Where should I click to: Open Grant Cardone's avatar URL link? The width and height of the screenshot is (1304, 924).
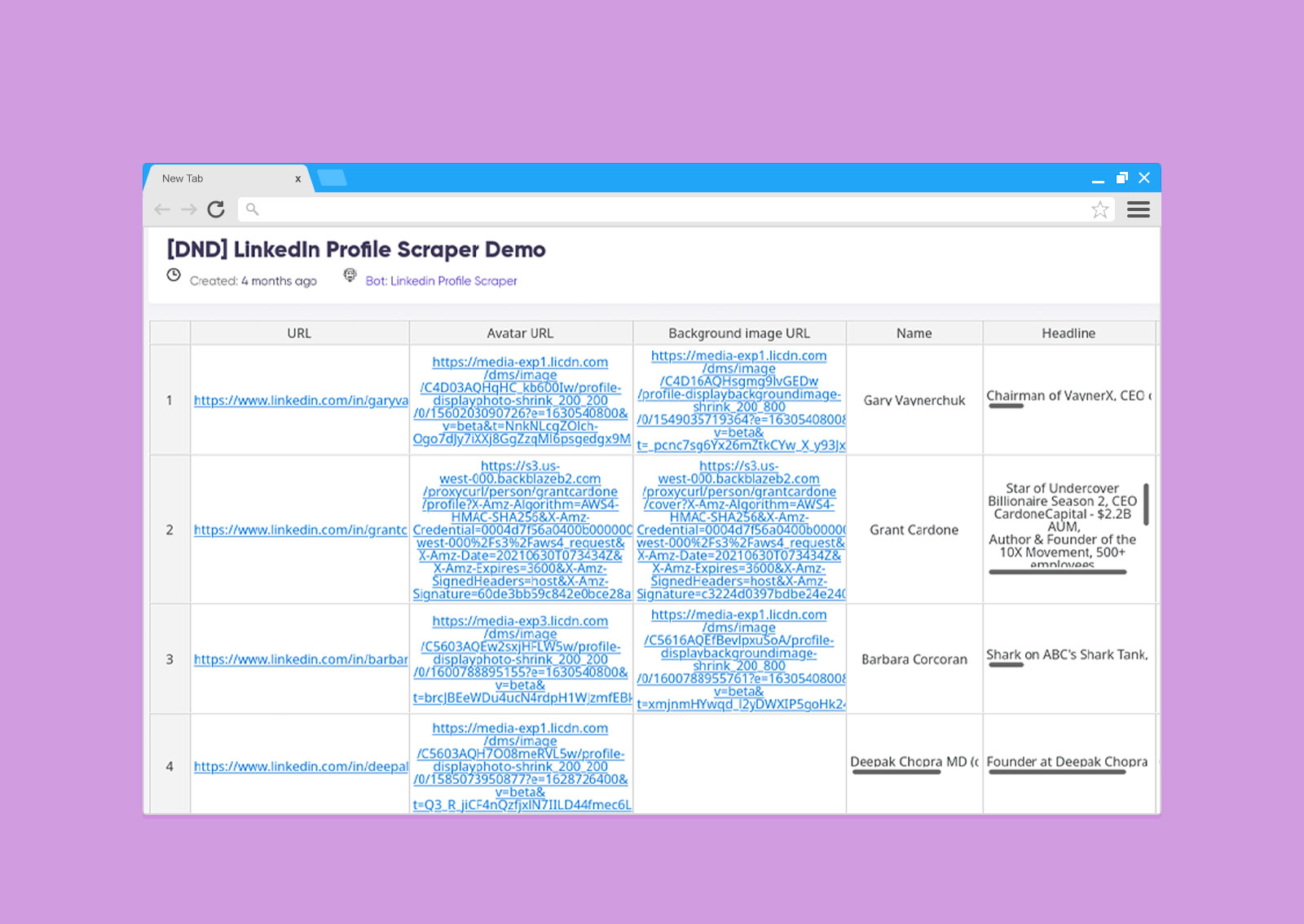(x=520, y=530)
